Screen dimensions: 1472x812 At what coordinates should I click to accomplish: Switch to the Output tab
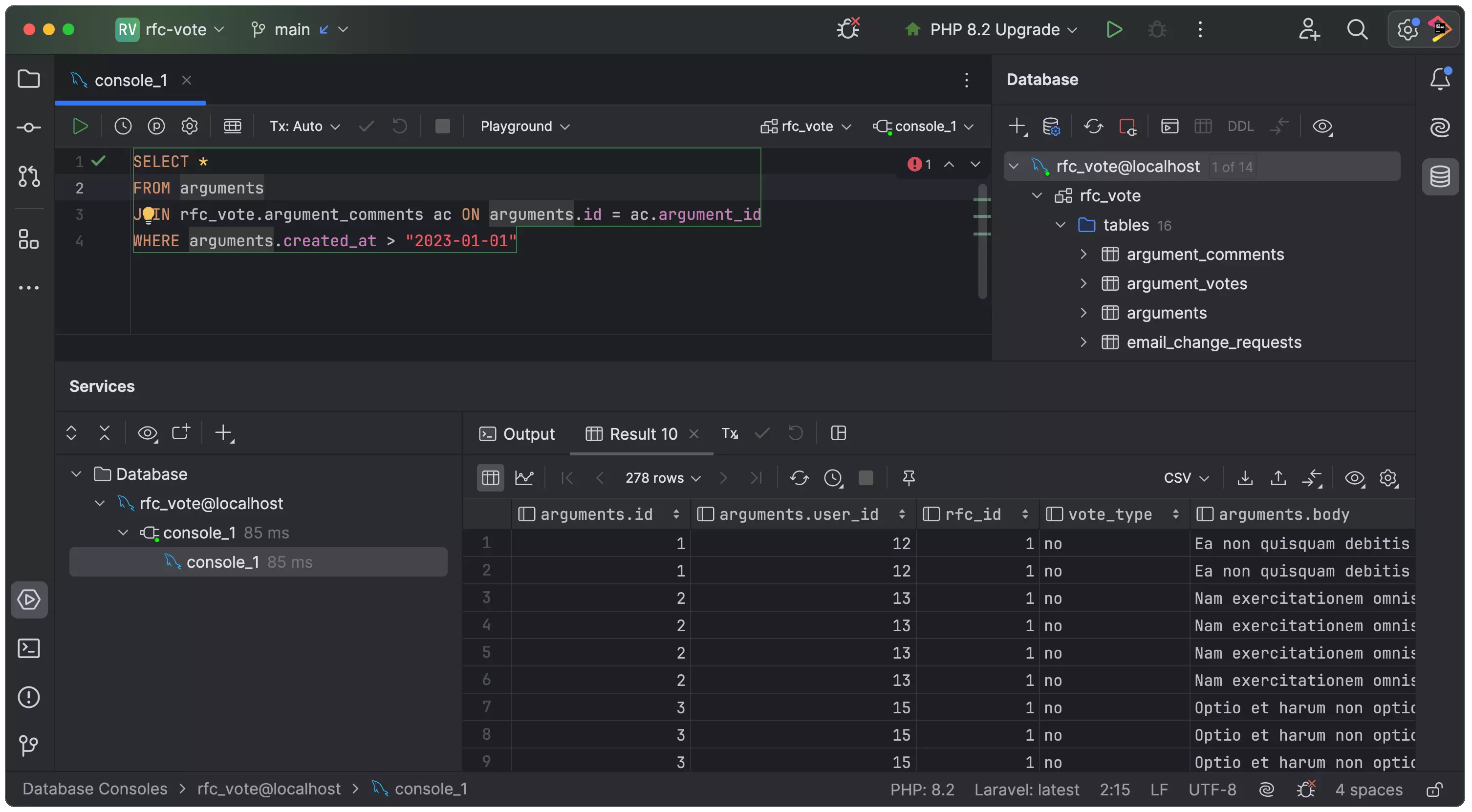point(517,434)
